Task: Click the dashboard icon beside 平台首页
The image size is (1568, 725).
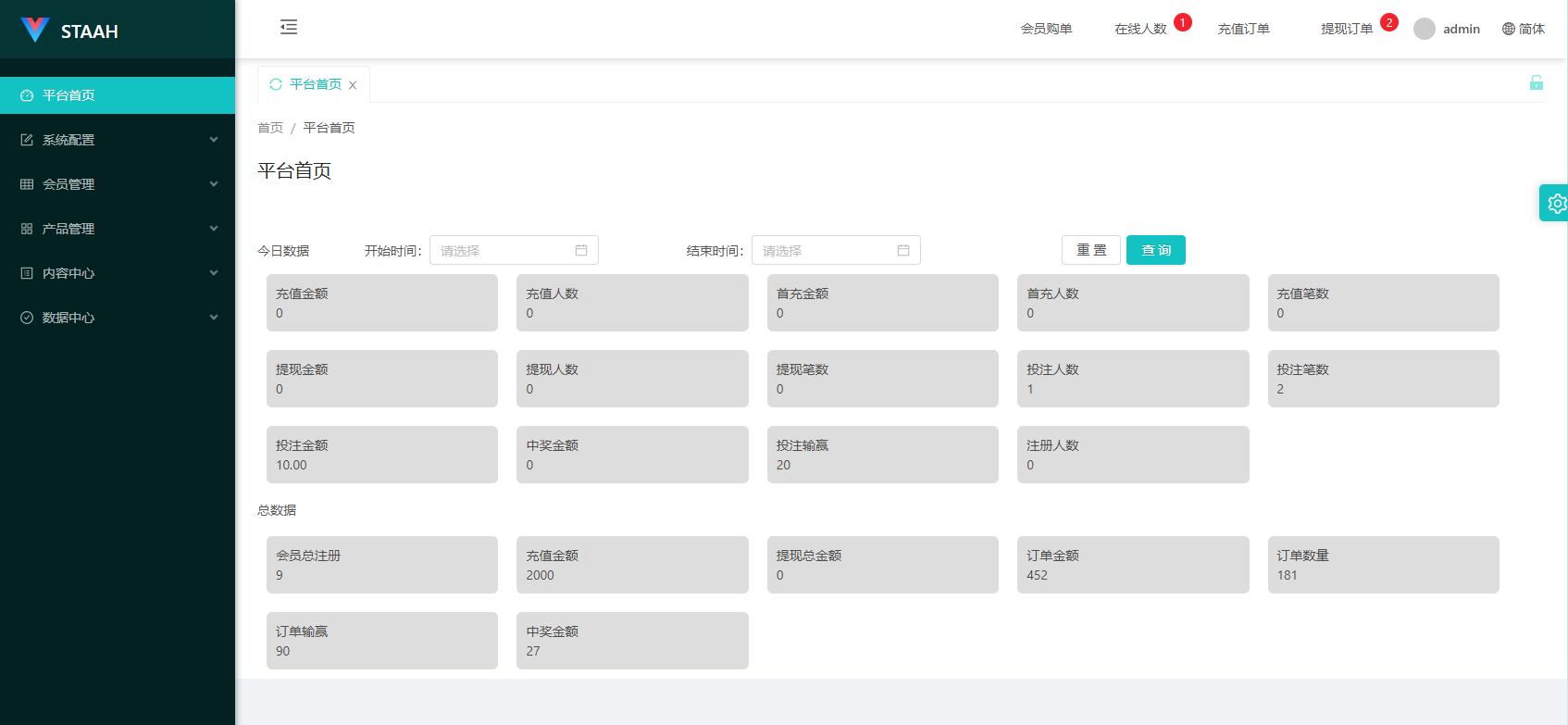Action: coord(27,95)
